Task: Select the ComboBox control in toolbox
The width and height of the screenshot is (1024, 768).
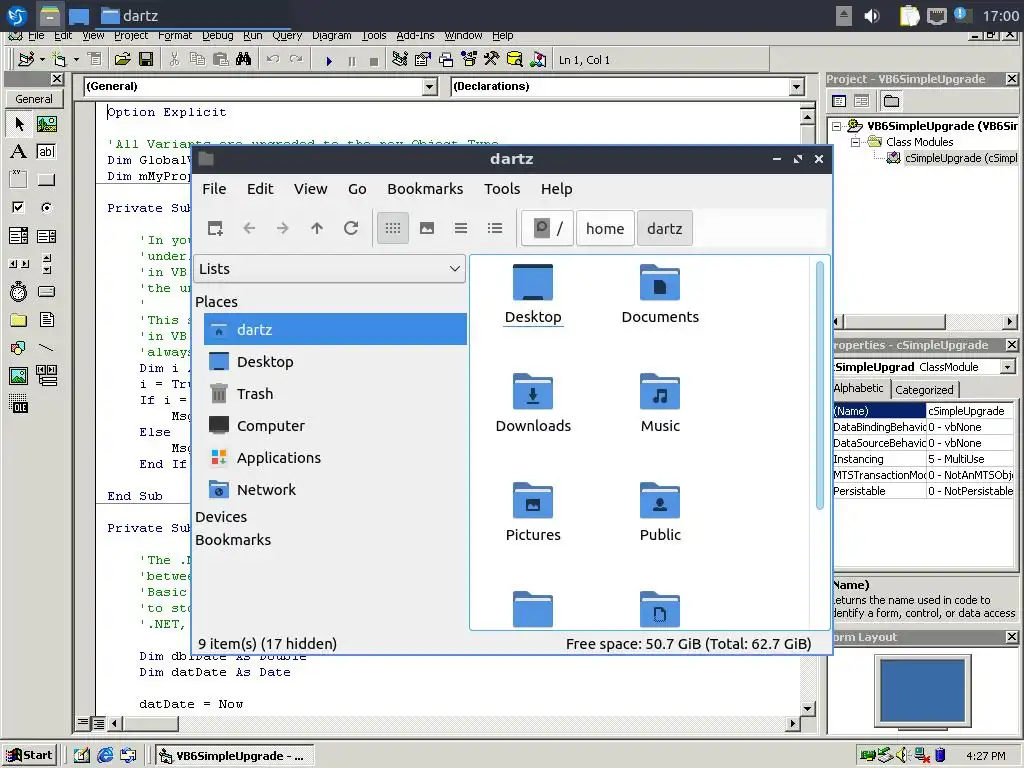Action: pos(19,236)
